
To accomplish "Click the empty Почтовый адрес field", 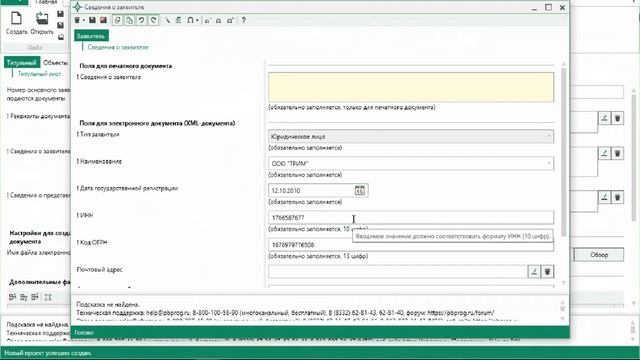I will (x=398, y=271).
